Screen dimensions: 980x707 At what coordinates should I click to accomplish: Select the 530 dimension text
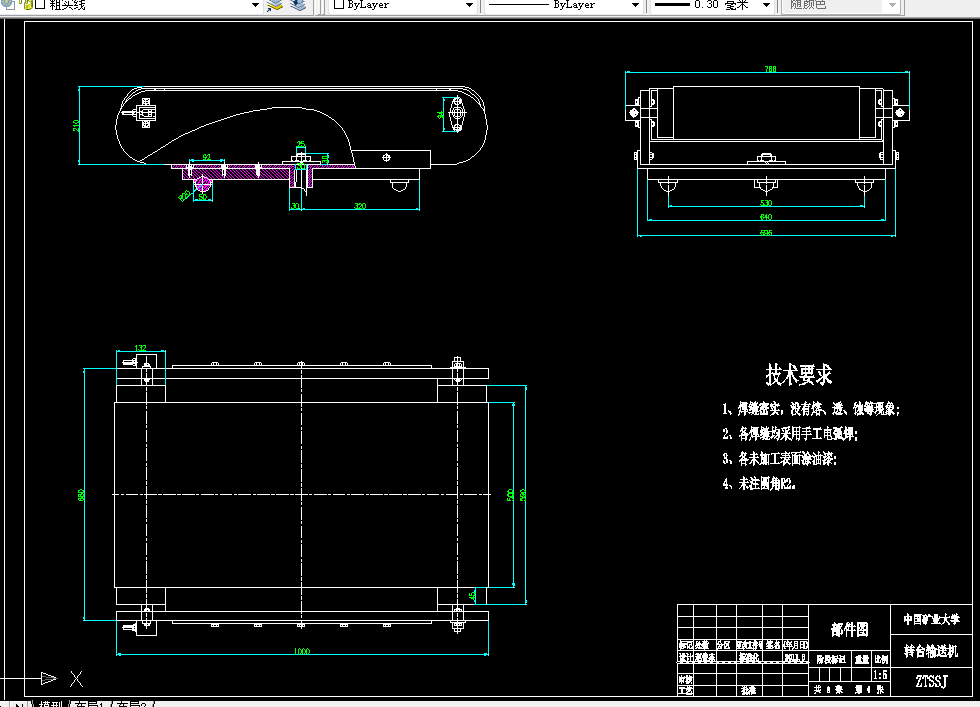[766, 203]
